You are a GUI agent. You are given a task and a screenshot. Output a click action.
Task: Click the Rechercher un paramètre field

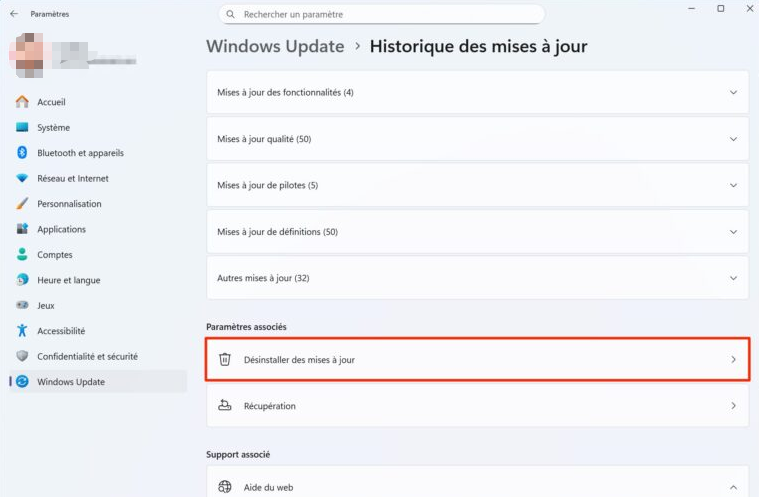click(x=381, y=15)
